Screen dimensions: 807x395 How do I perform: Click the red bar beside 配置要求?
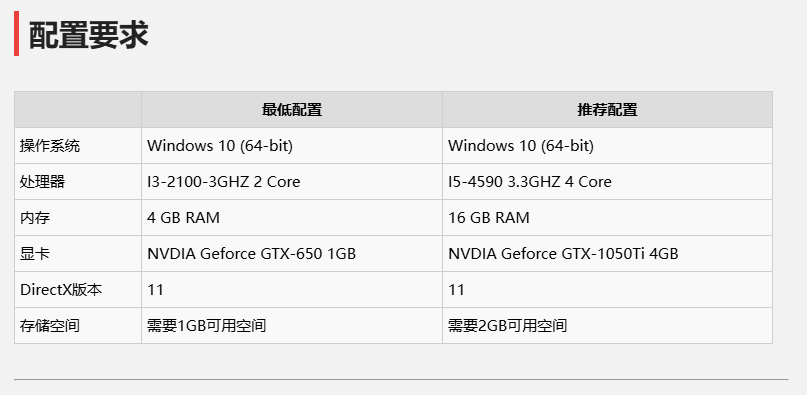[x=16, y=33]
